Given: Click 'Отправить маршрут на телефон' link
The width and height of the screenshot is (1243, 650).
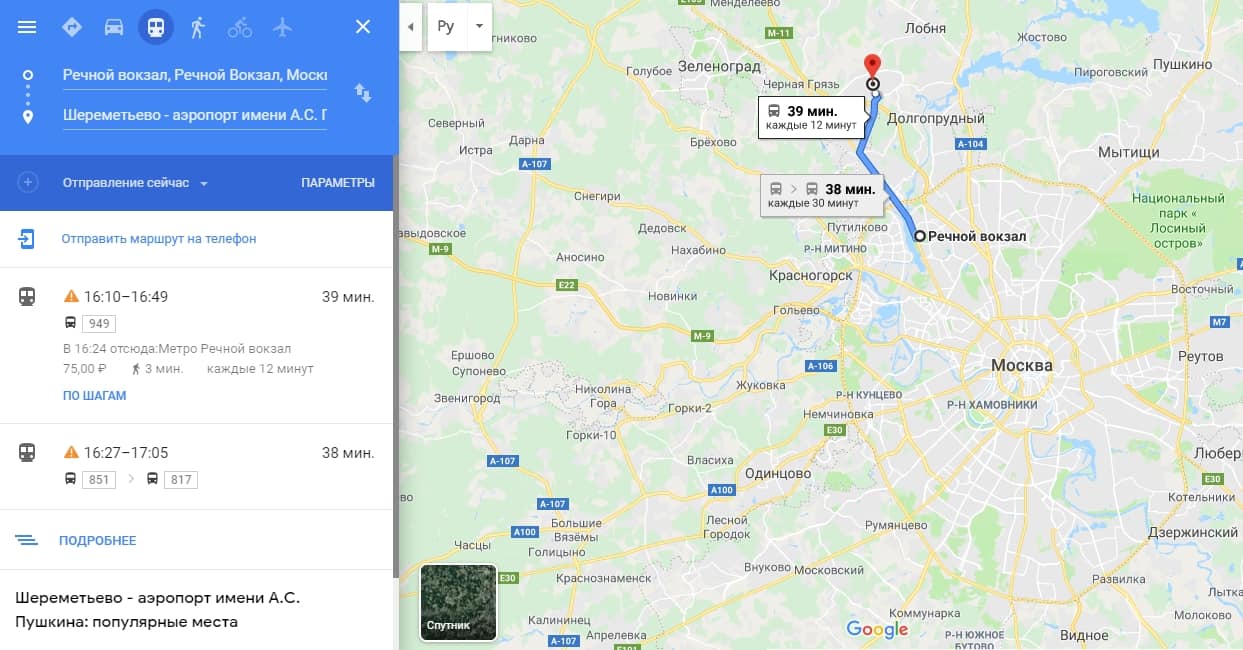Looking at the screenshot, I should pos(159,239).
